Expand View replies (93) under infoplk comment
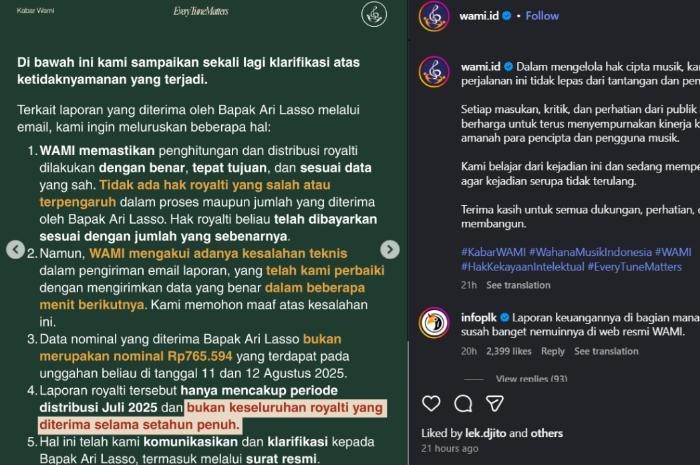The height and width of the screenshot is (465, 700). point(531,379)
